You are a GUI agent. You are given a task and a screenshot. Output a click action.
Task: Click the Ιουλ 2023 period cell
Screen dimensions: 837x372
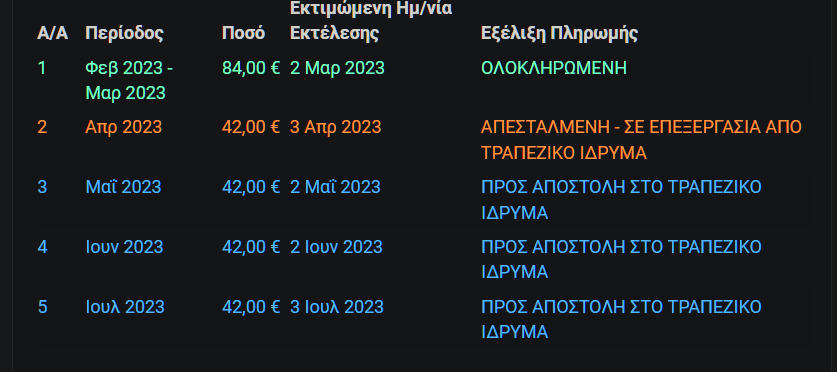(125, 307)
